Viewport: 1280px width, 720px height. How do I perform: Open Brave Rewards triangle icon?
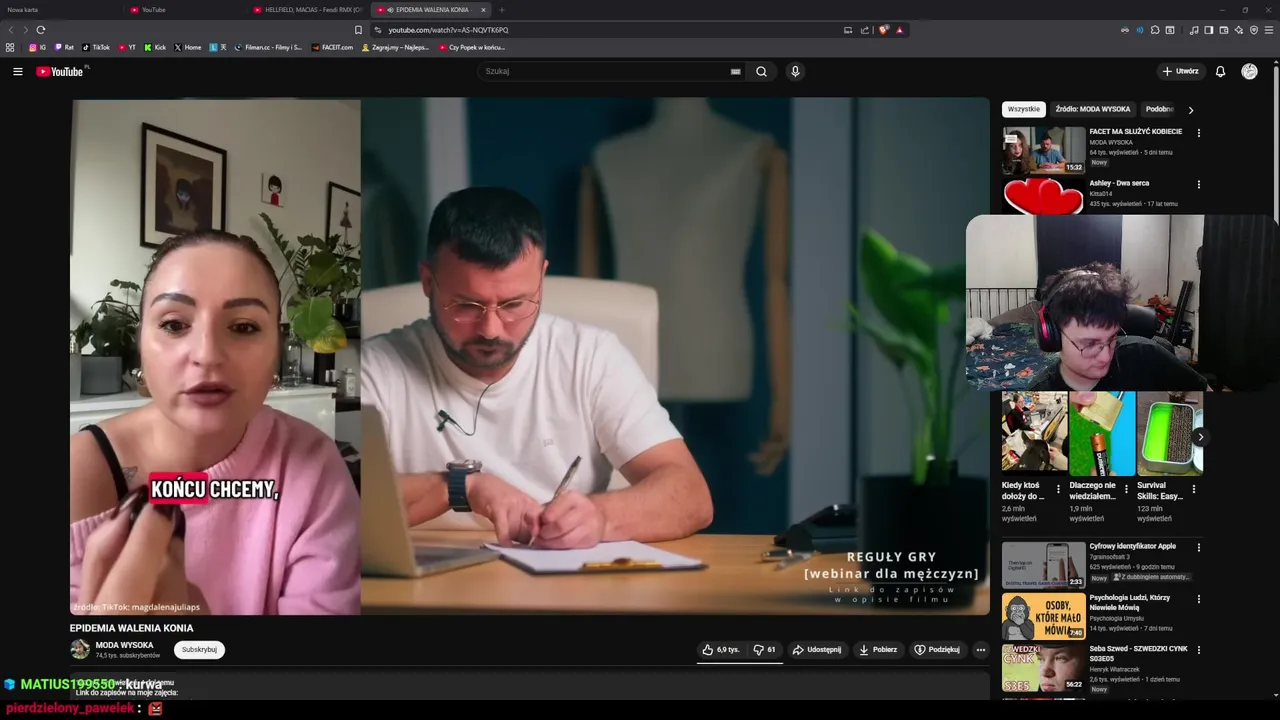(900, 30)
